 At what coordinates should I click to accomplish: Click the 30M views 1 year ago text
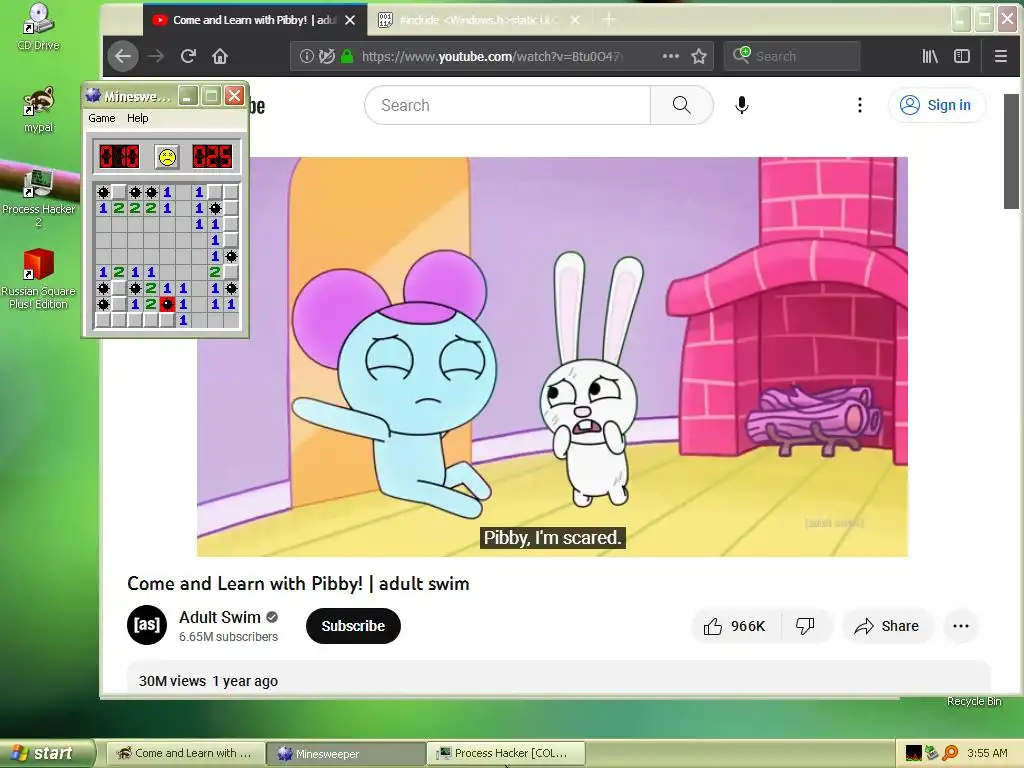[x=208, y=681]
